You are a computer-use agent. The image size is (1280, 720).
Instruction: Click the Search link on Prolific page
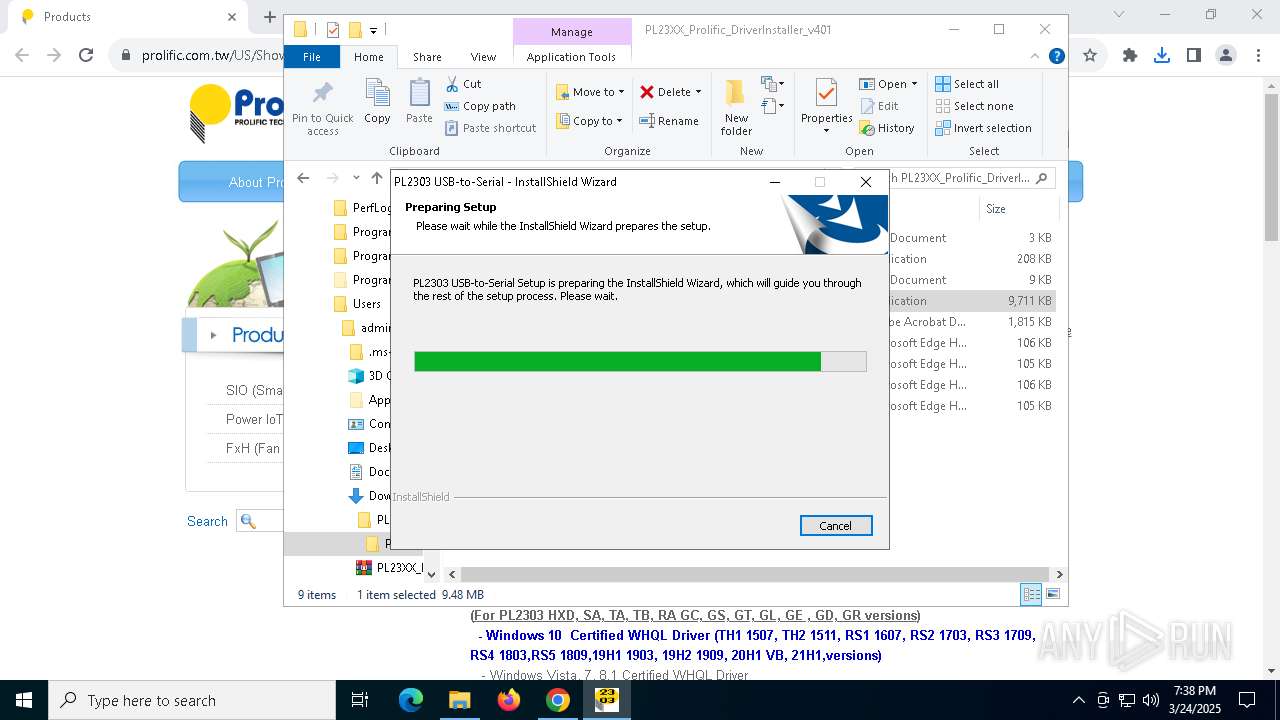[x=207, y=521]
